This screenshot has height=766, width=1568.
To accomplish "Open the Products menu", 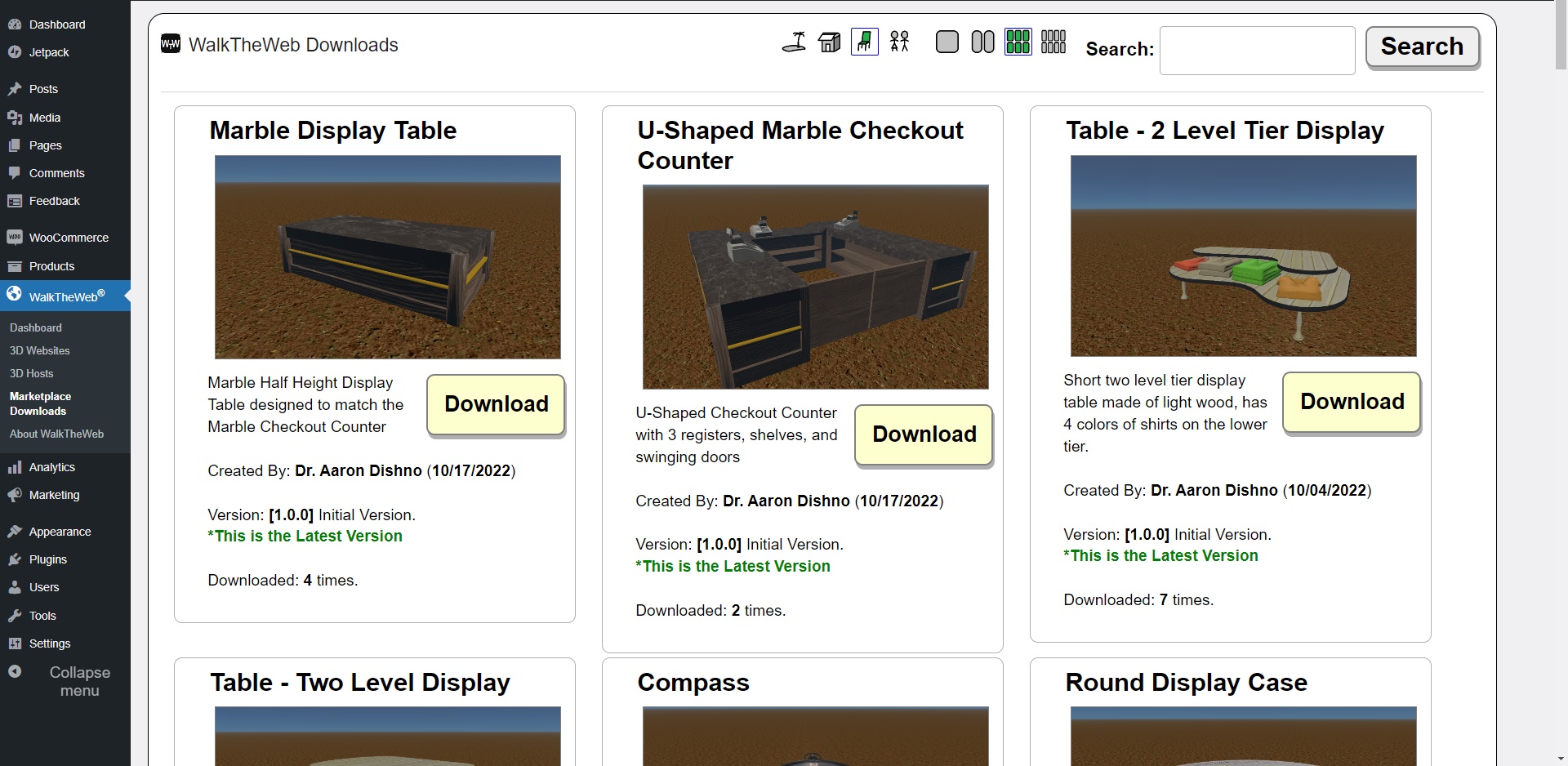I will [x=65, y=266].
